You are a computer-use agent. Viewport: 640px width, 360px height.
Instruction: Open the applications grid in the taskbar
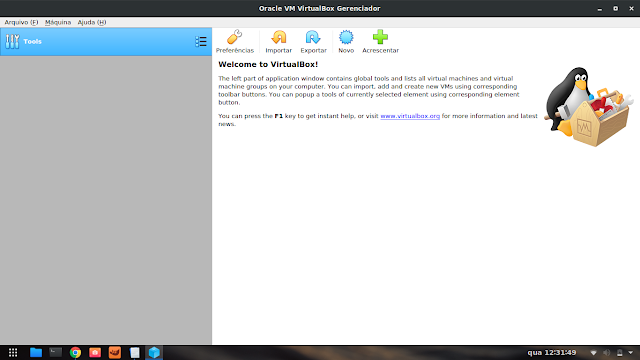(13, 352)
